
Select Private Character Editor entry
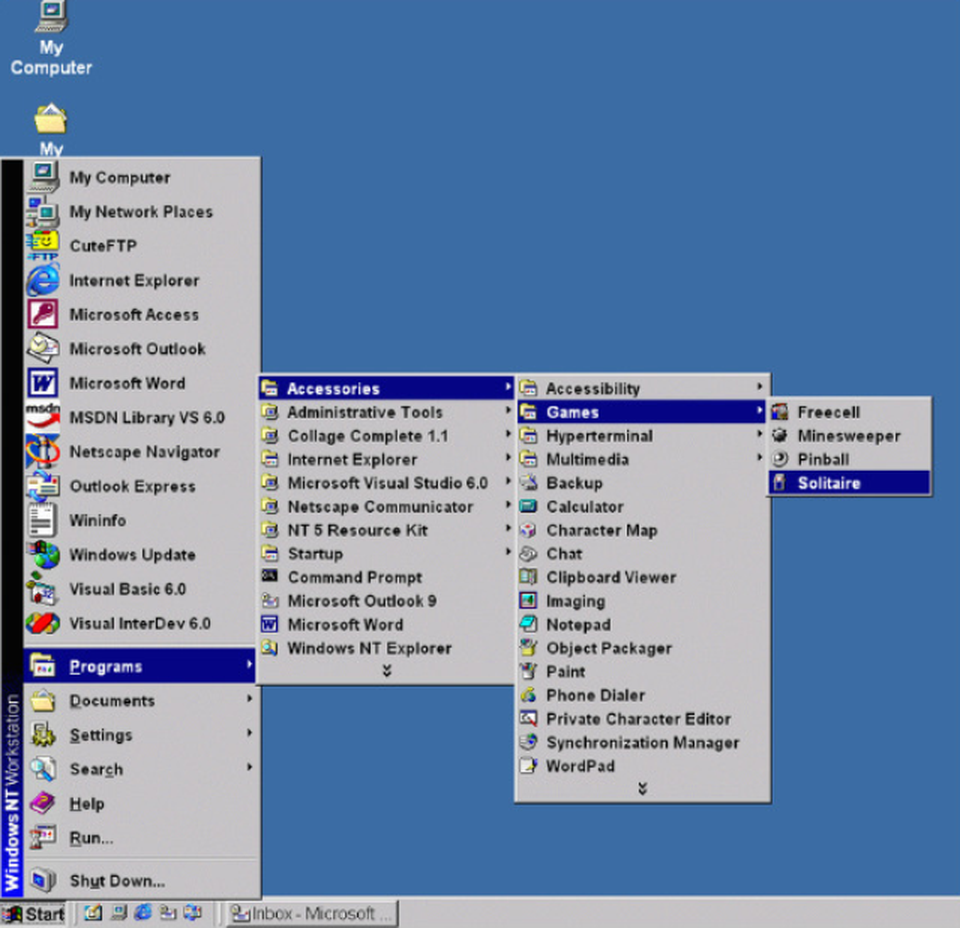(x=642, y=718)
